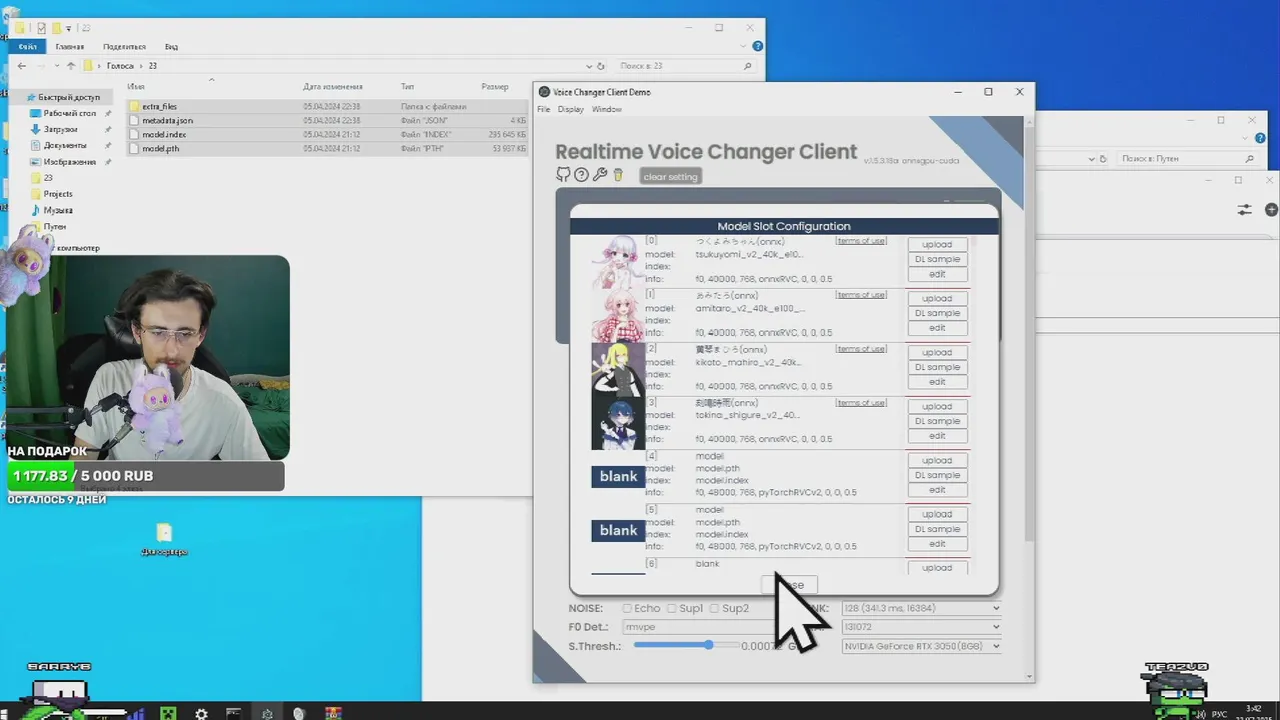
Task: Open the F0 Det. rmvpe dropdown
Action: 700,627
